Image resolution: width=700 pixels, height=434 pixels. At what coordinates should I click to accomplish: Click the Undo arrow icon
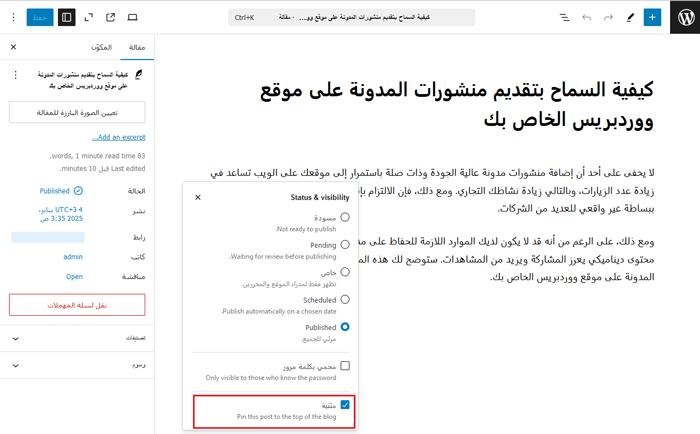[x=587, y=17]
